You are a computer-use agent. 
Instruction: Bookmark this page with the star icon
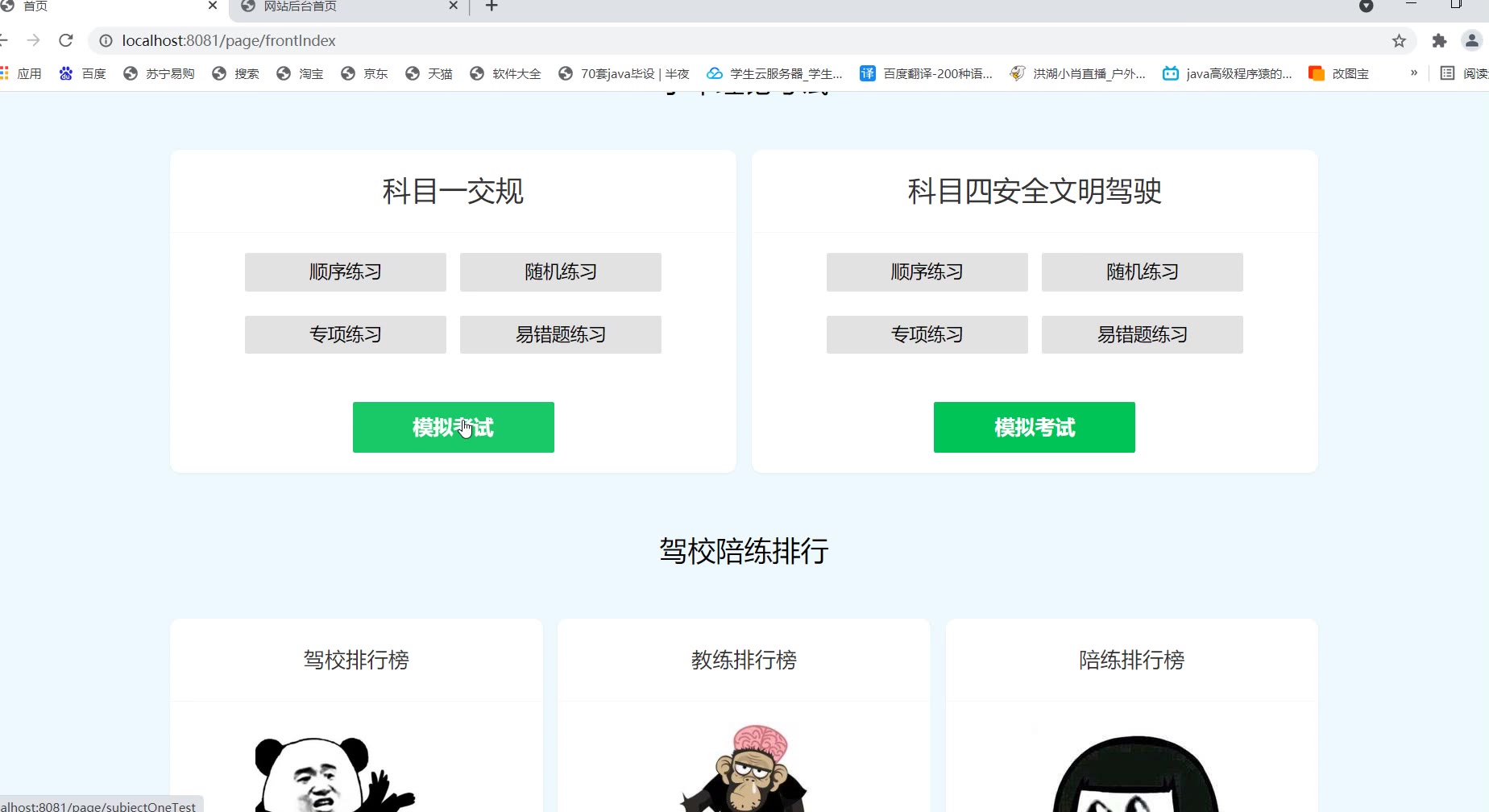(1399, 41)
